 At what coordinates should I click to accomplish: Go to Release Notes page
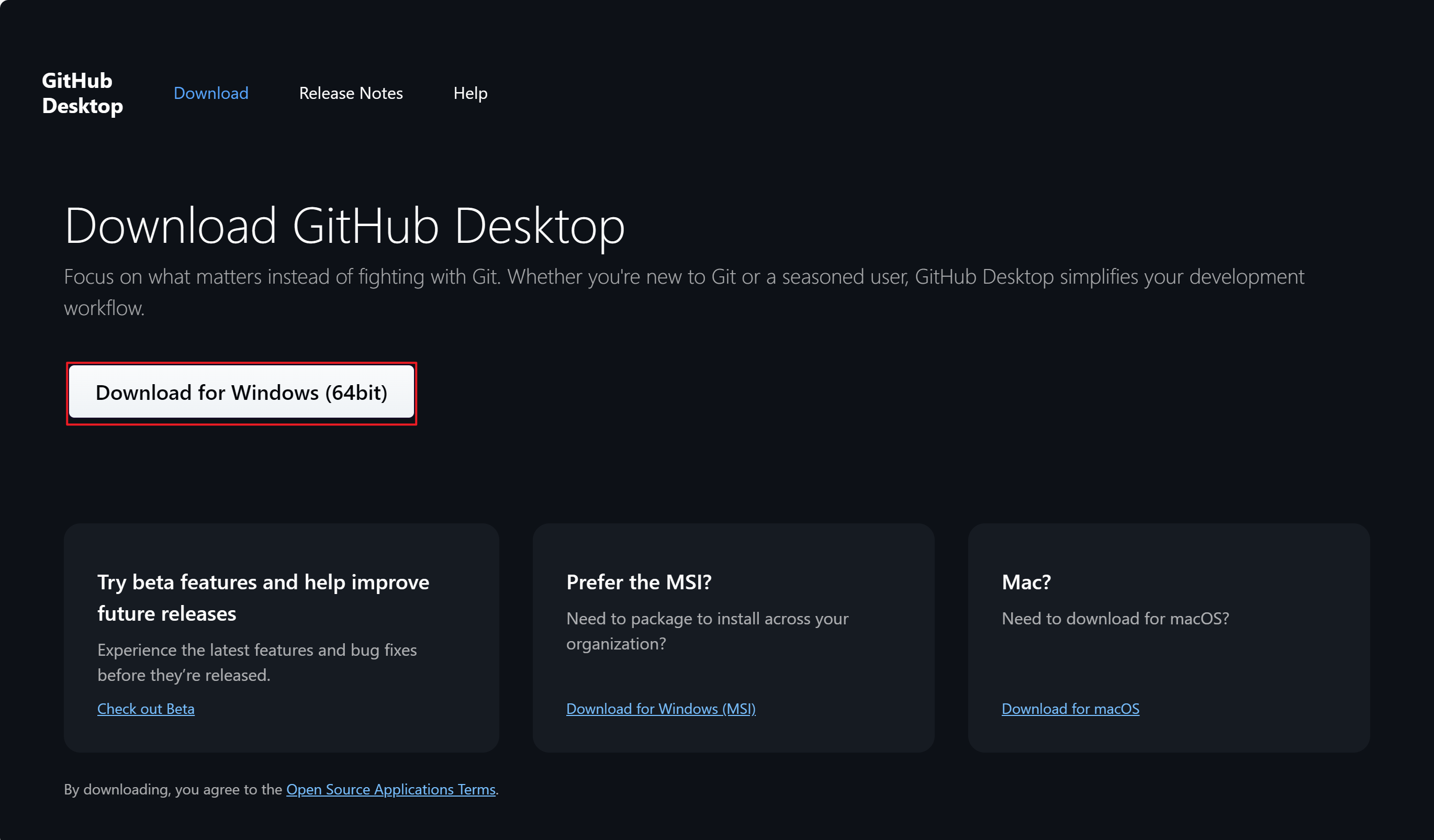[x=351, y=93]
